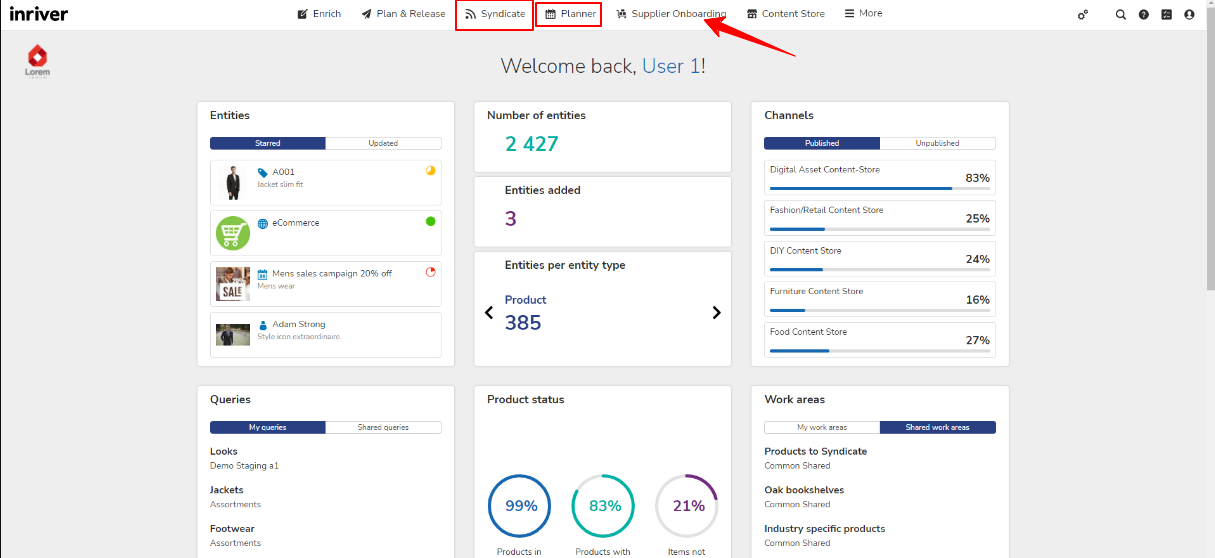Open the Content Store menu
Screen dimensions: 1215x558
786,14
